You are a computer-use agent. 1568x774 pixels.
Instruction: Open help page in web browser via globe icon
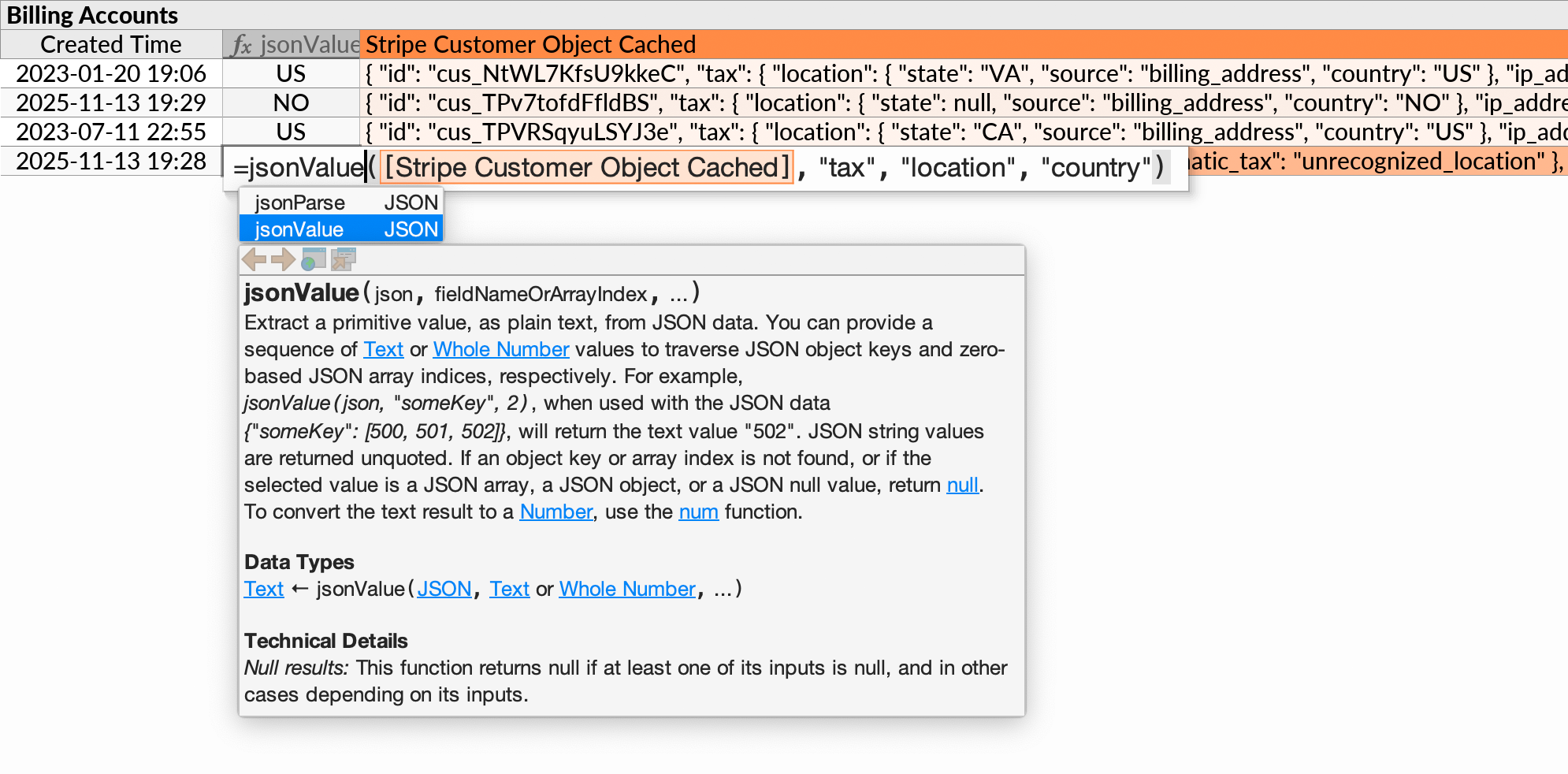tap(313, 259)
